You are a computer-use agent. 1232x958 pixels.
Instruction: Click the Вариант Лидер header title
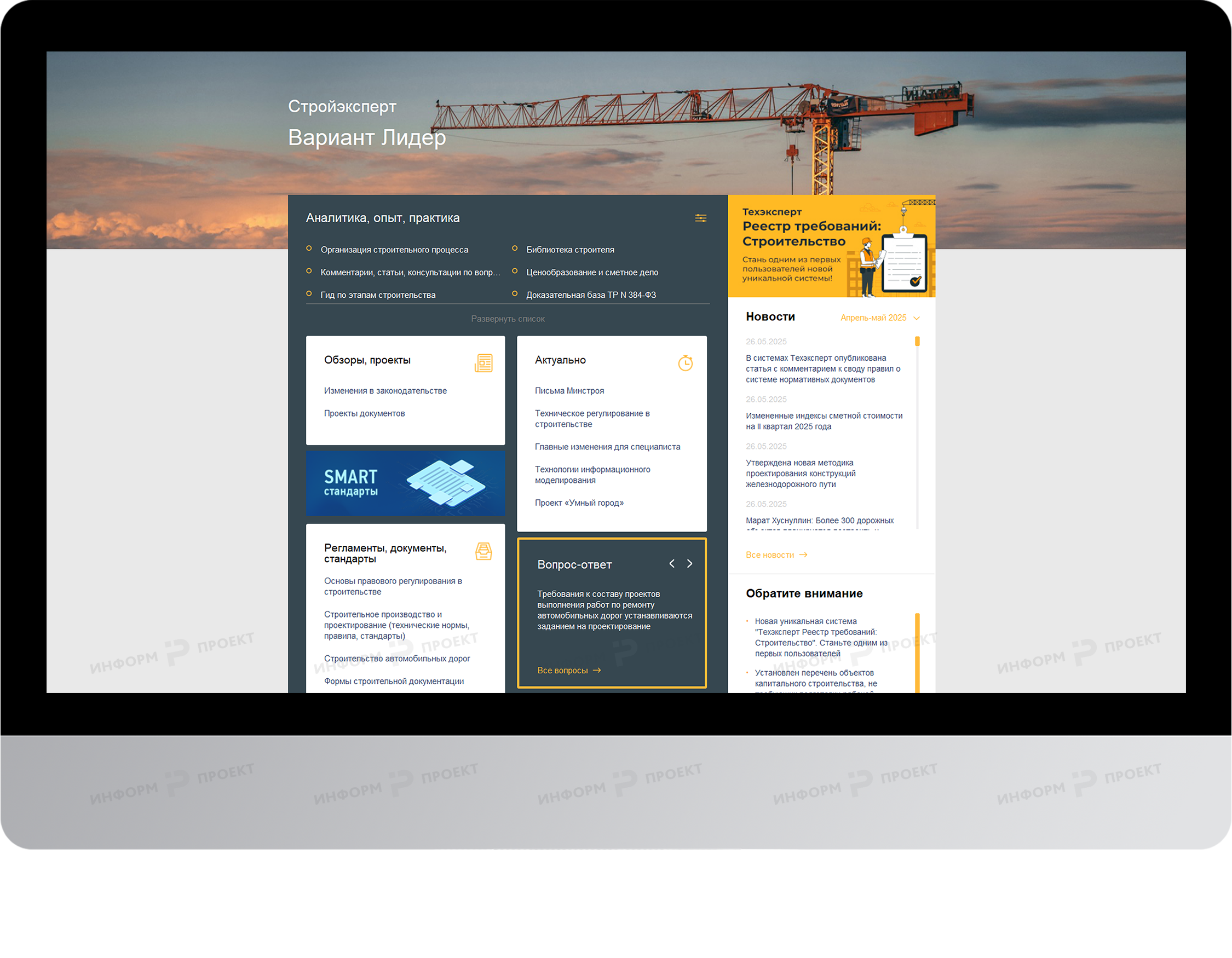coord(367,137)
